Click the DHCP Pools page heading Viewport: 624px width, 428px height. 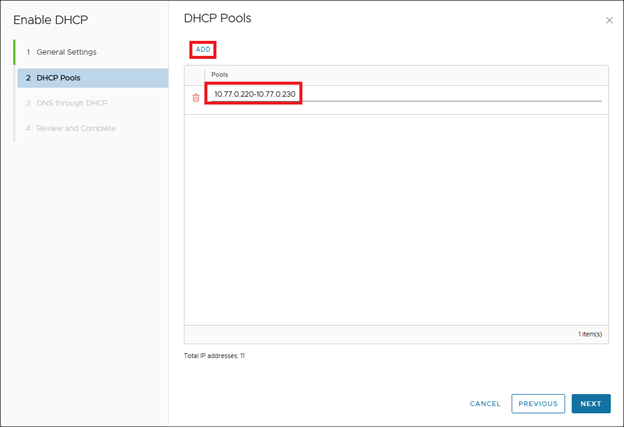(x=218, y=19)
